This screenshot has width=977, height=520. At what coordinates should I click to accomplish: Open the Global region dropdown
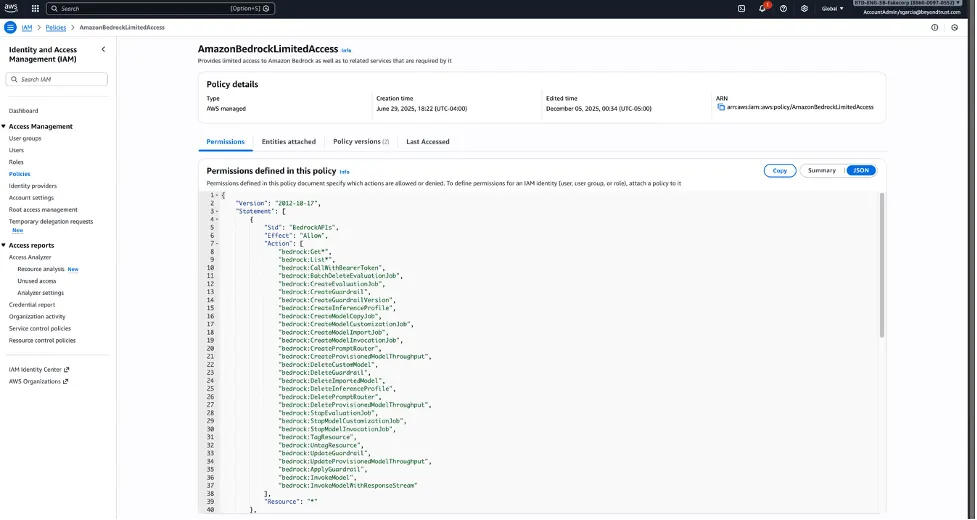click(832, 9)
